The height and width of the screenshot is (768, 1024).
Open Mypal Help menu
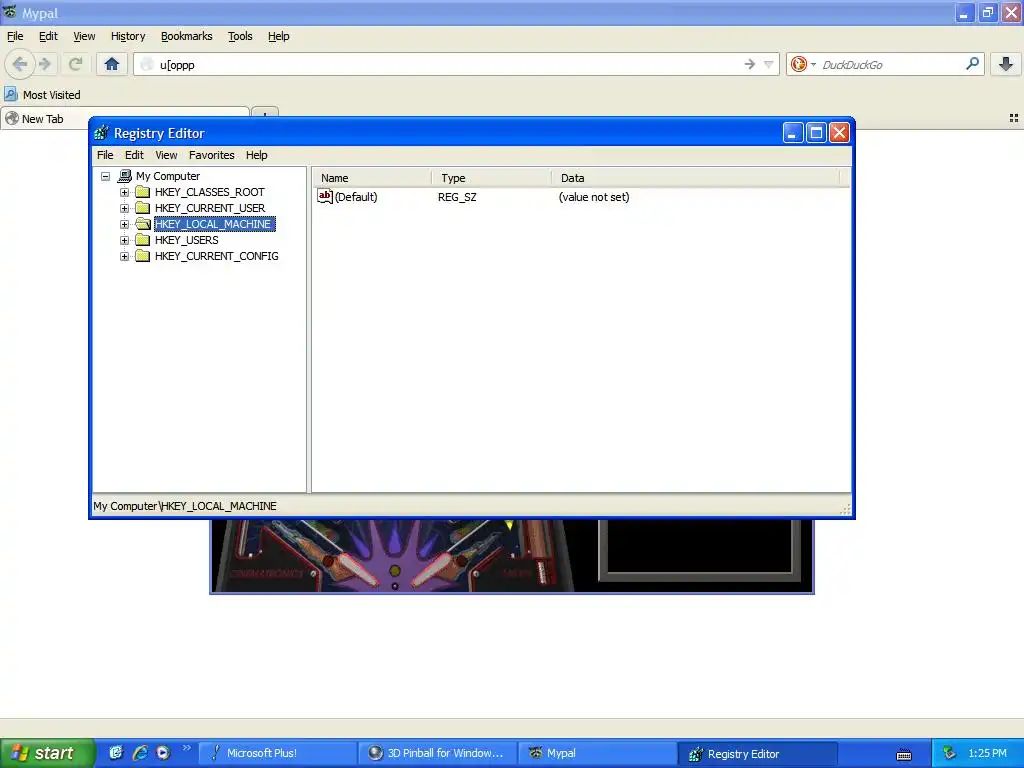coord(279,36)
